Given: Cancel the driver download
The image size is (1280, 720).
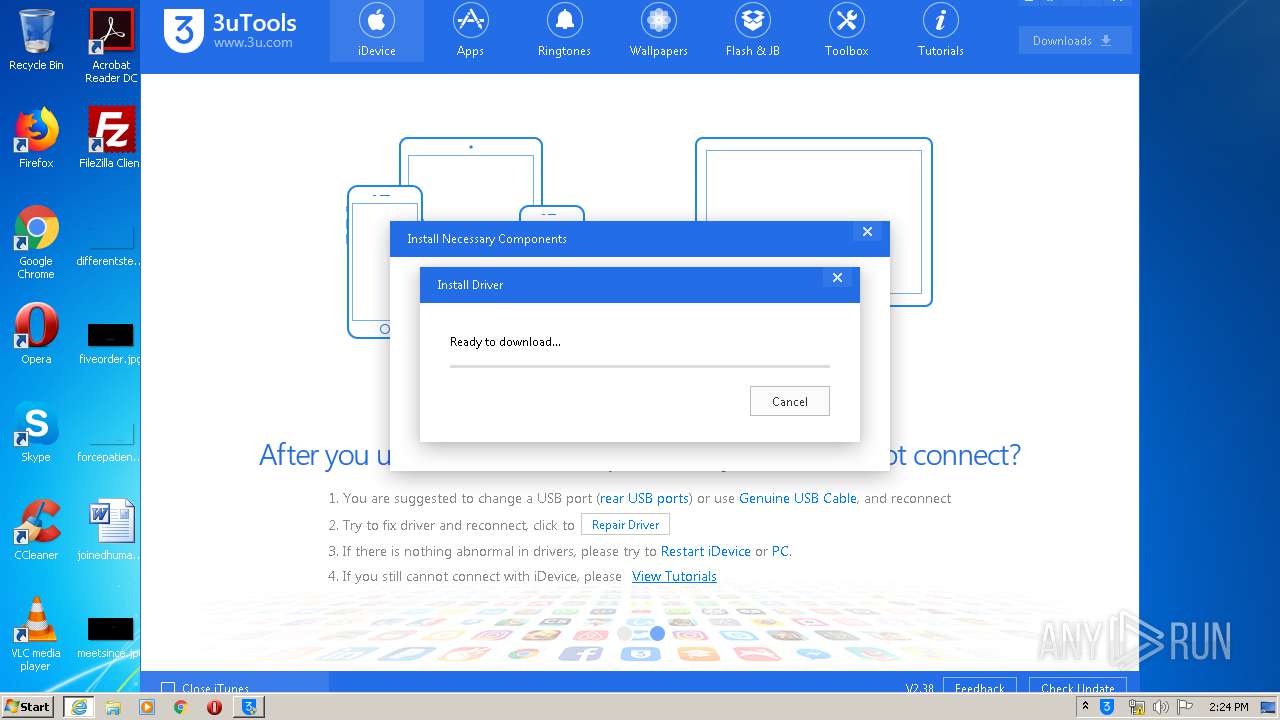Looking at the screenshot, I should (789, 401).
